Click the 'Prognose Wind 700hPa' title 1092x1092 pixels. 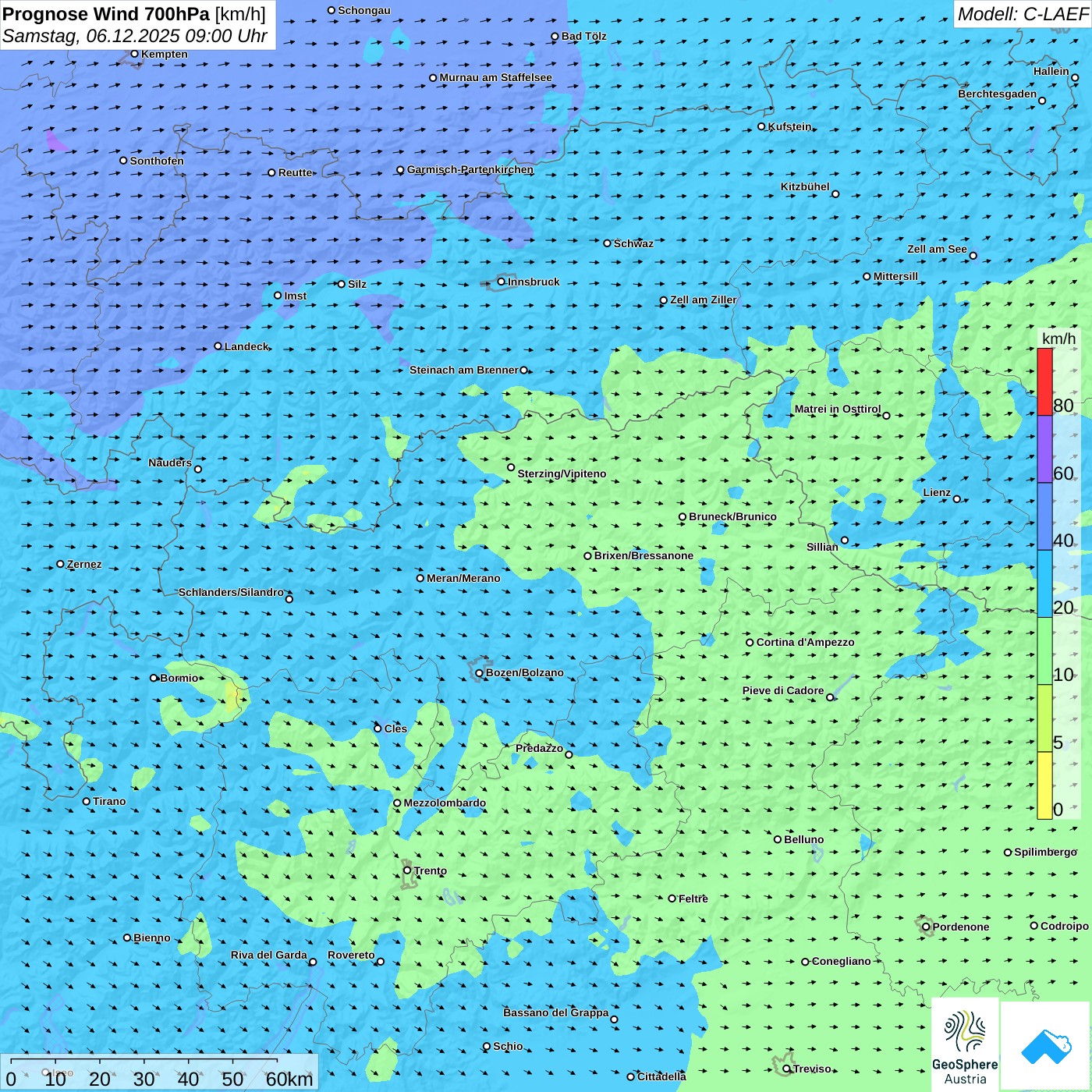pyautogui.click(x=107, y=14)
